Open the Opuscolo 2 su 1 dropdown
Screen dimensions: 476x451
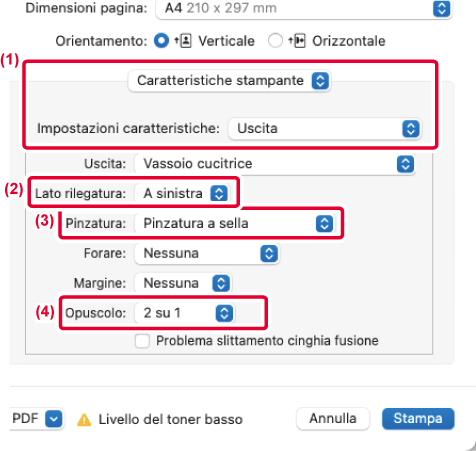184,313
